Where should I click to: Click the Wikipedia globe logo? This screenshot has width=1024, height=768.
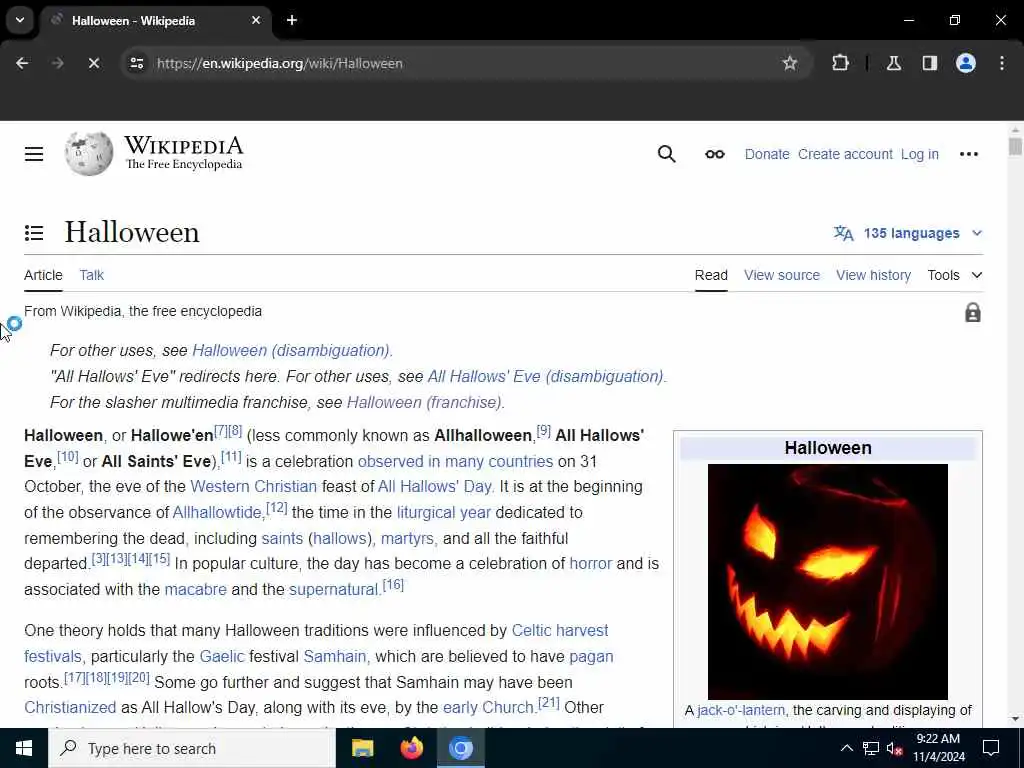pyautogui.click(x=89, y=153)
